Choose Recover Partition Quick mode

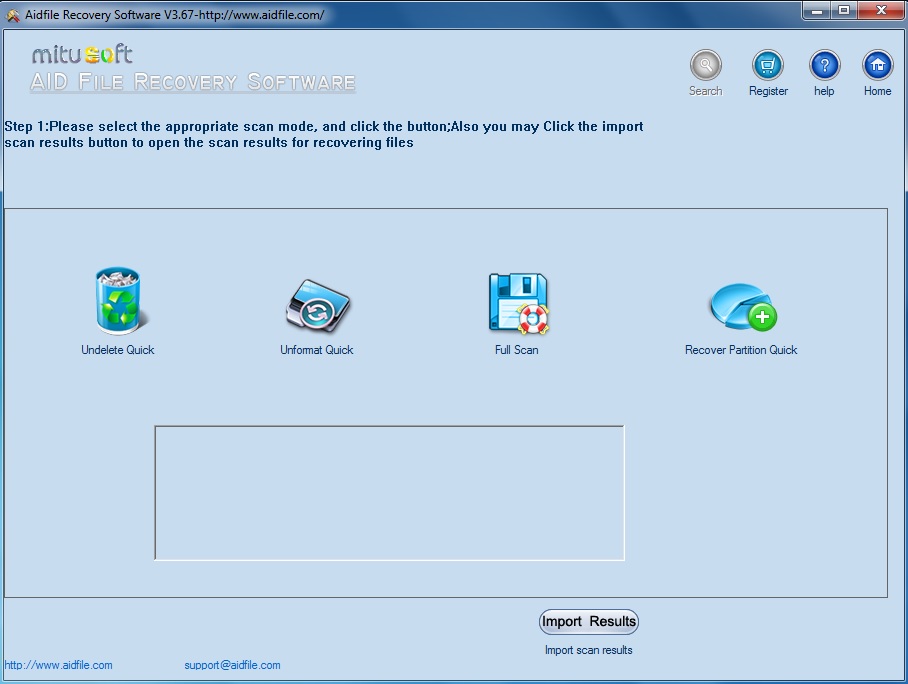740,305
